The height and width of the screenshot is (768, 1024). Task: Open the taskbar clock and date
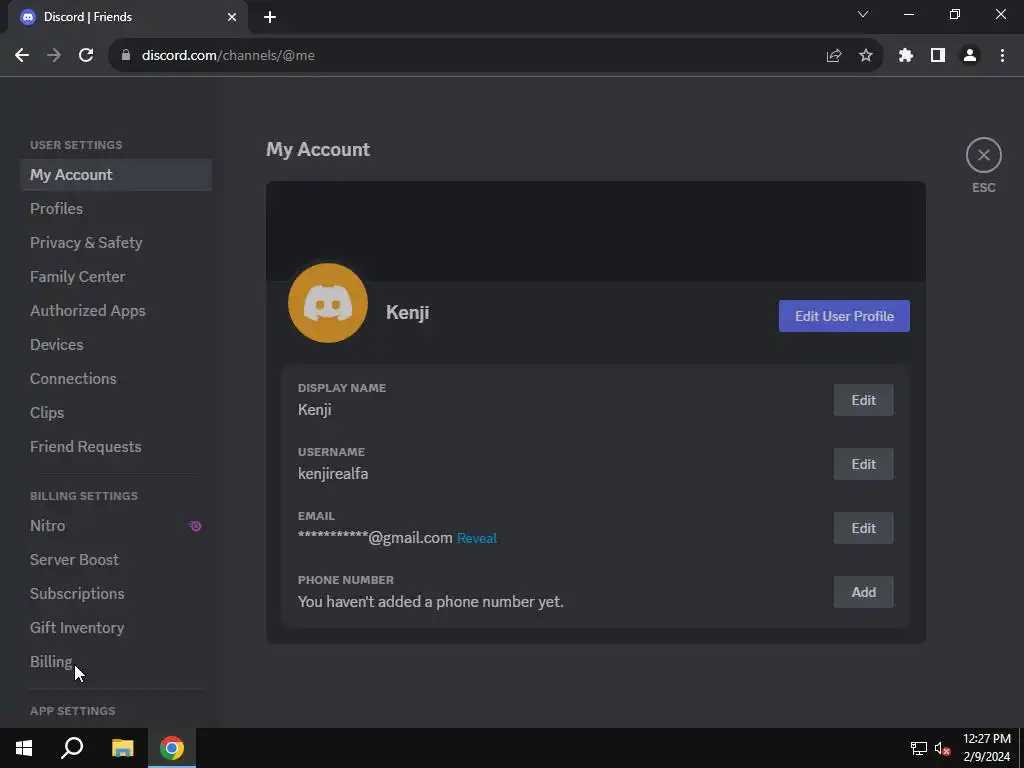987,748
